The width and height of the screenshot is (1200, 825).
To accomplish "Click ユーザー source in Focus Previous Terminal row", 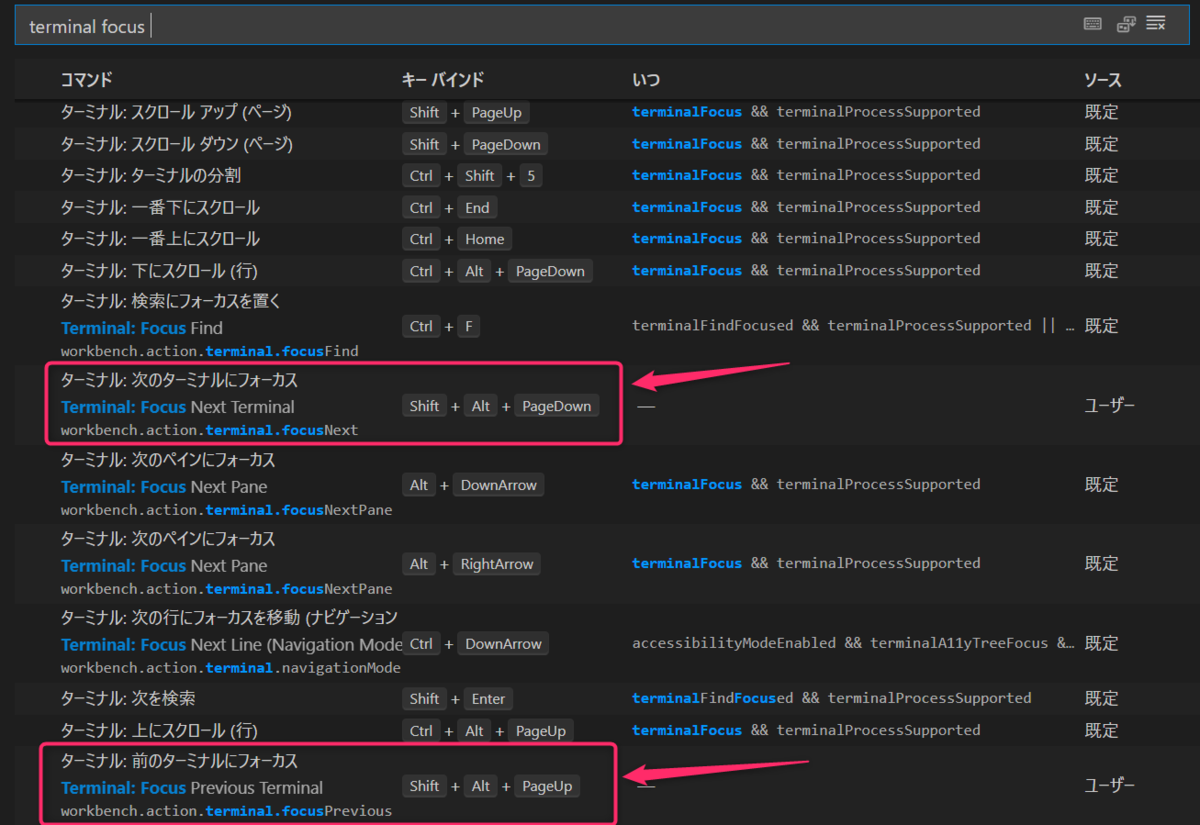I will pos(1112,786).
